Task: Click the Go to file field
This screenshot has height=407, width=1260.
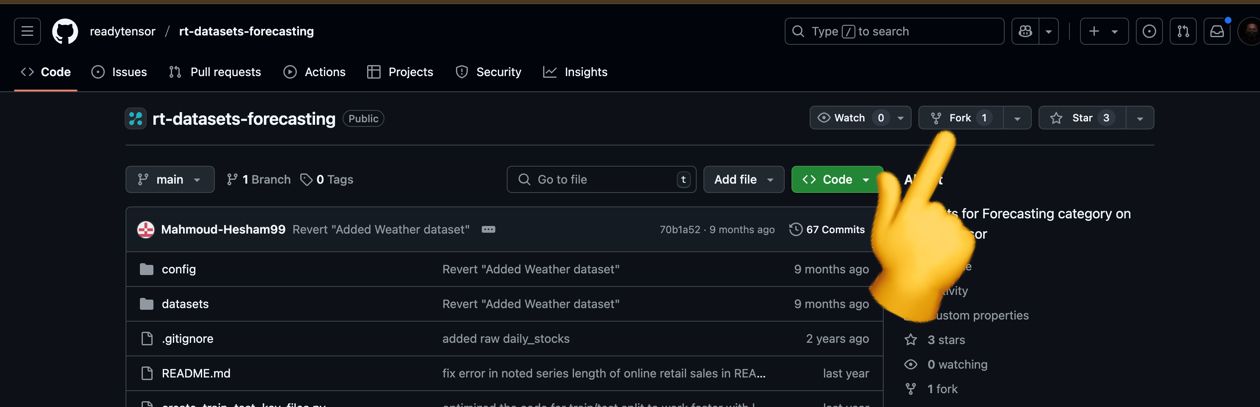Action: pos(601,179)
